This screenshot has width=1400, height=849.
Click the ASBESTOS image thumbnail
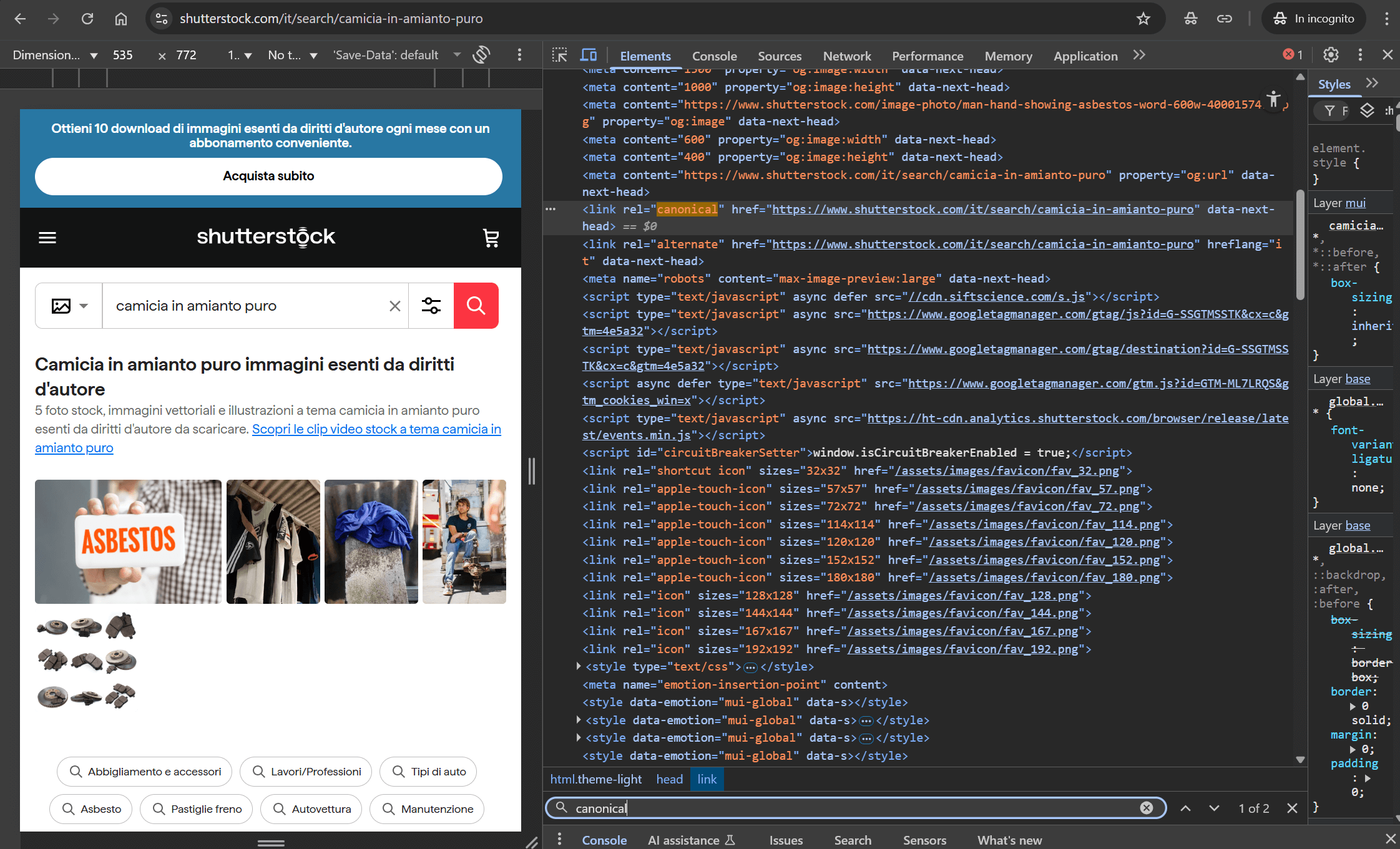[x=128, y=541]
